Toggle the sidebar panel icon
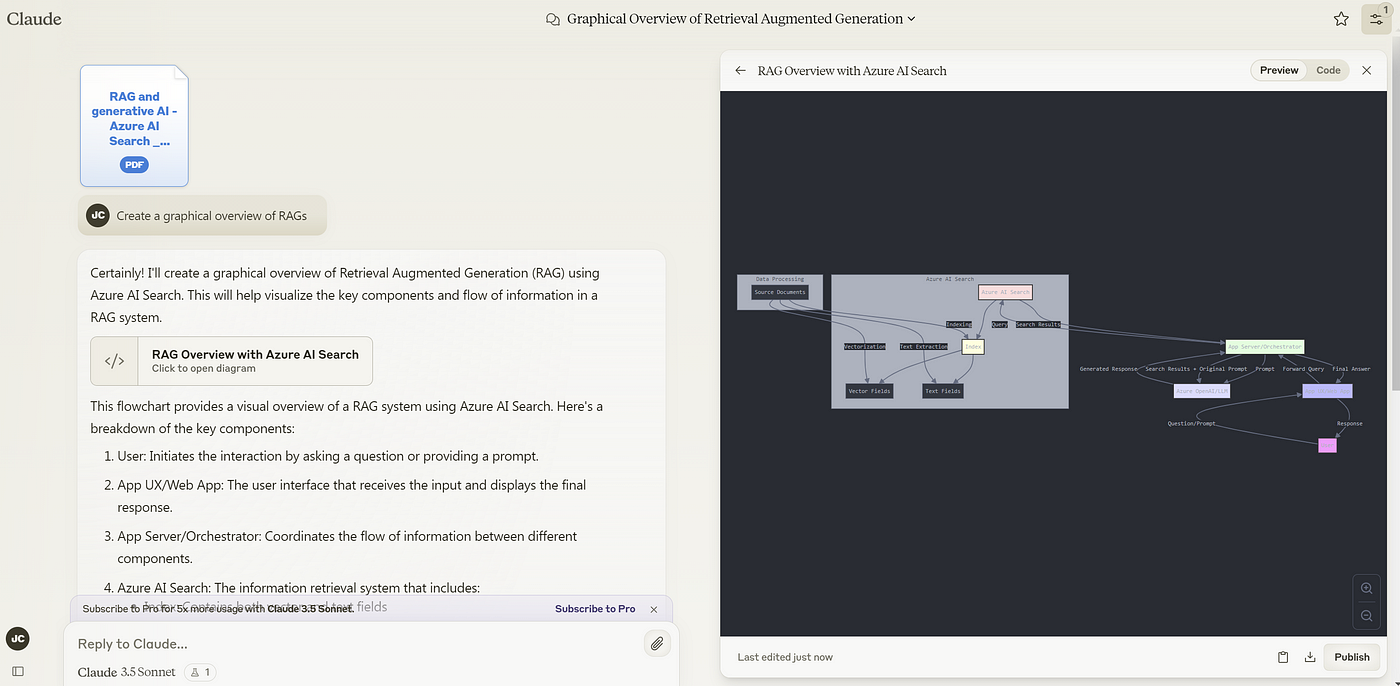Viewport: 1400px width, 686px height. (x=17, y=671)
